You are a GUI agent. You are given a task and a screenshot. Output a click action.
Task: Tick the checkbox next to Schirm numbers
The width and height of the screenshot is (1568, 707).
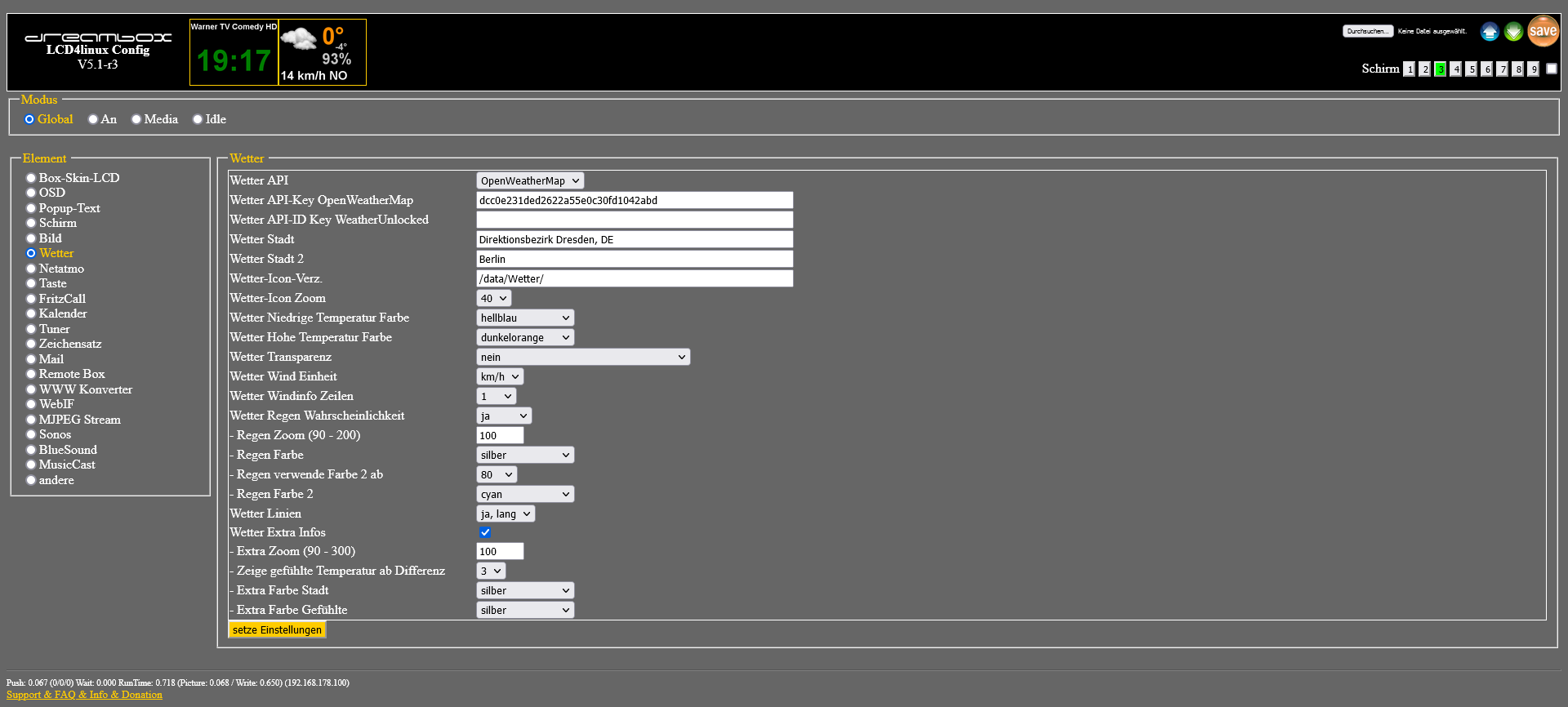coord(1552,69)
